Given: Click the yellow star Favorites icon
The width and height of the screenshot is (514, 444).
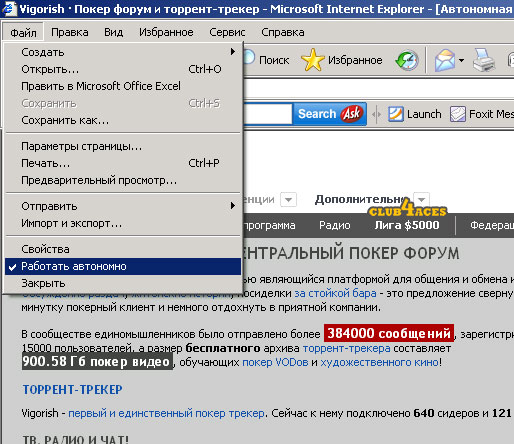Looking at the screenshot, I should tap(313, 60).
